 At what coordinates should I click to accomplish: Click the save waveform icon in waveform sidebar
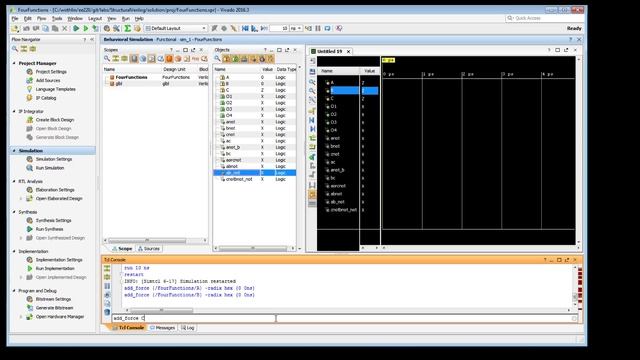(312, 71)
